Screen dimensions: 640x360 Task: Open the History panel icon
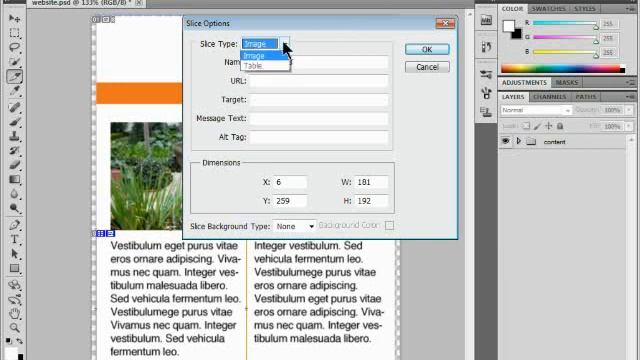tap(486, 47)
